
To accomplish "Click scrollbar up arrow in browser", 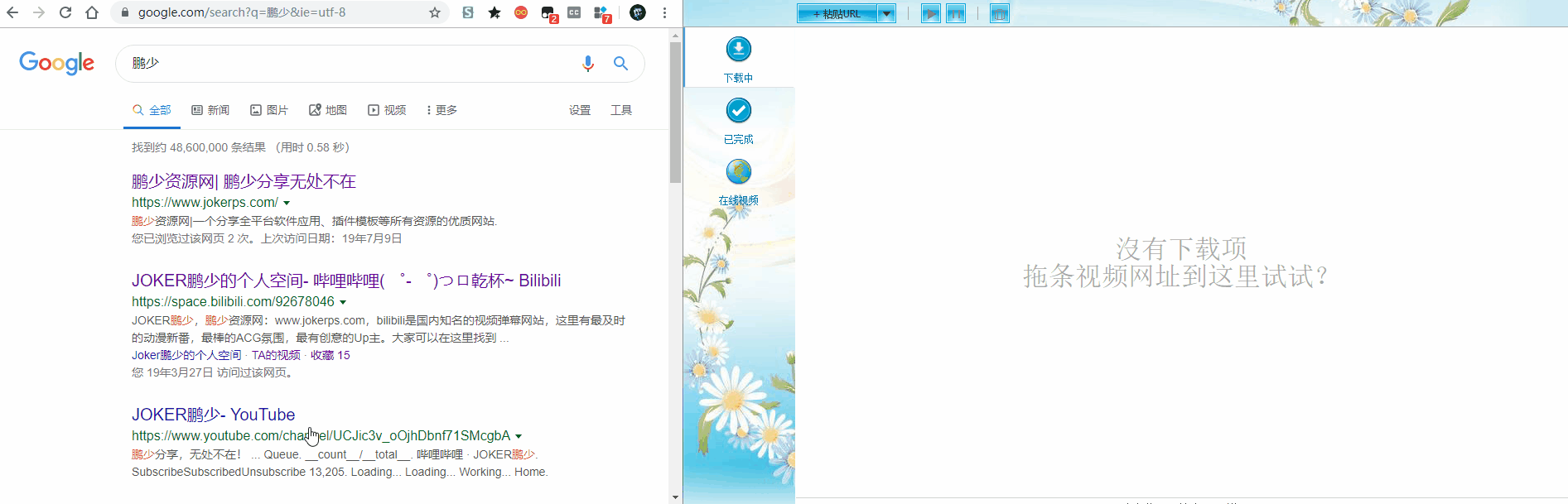I will pos(676,35).
